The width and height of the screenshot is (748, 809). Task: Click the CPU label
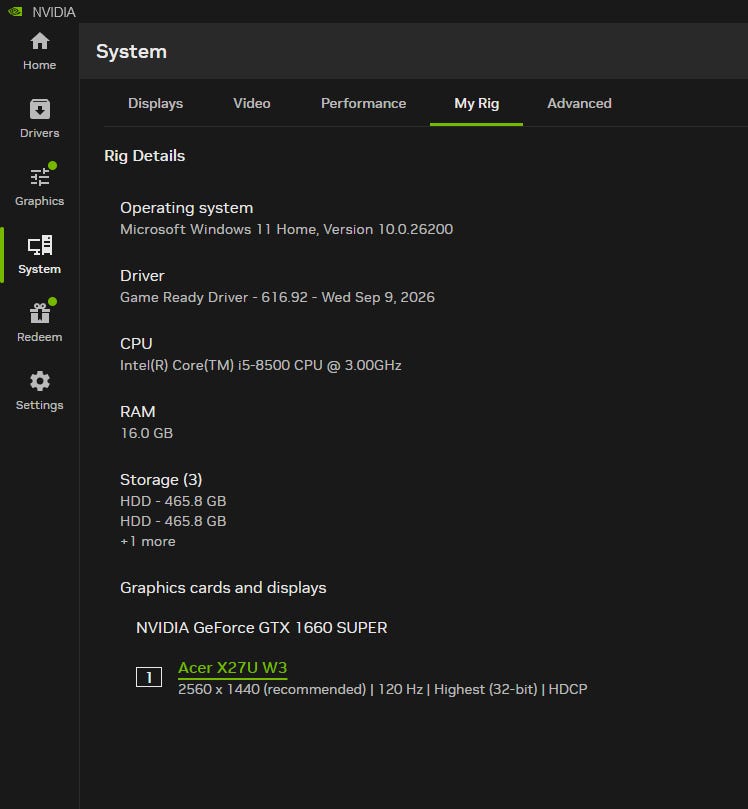(136, 344)
